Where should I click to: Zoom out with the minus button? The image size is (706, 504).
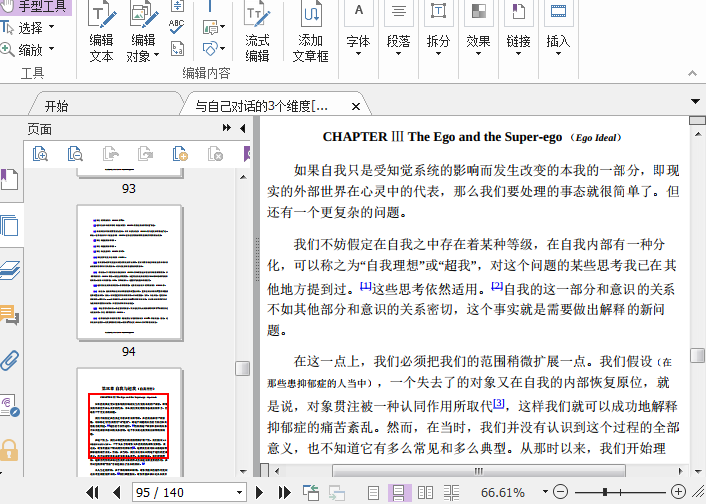coord(560,492)
